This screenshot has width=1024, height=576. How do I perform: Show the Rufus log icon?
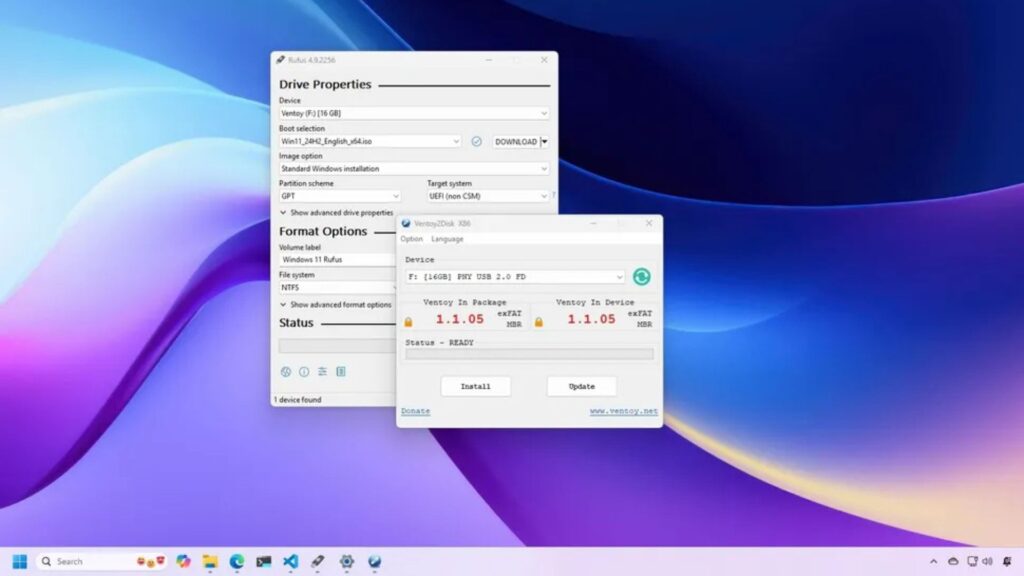[341, 372]
